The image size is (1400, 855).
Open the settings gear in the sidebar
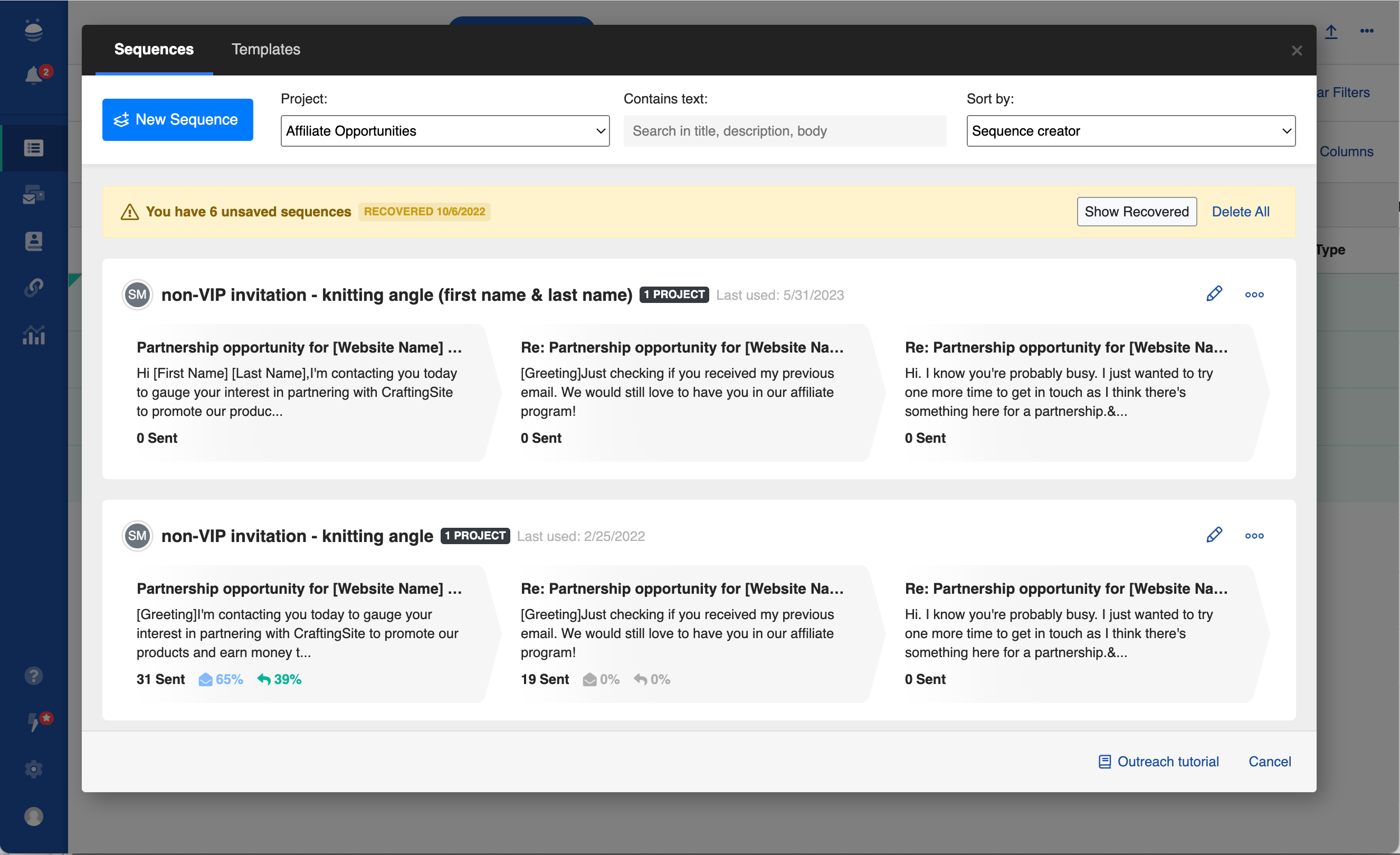click(x=34, y=768)
